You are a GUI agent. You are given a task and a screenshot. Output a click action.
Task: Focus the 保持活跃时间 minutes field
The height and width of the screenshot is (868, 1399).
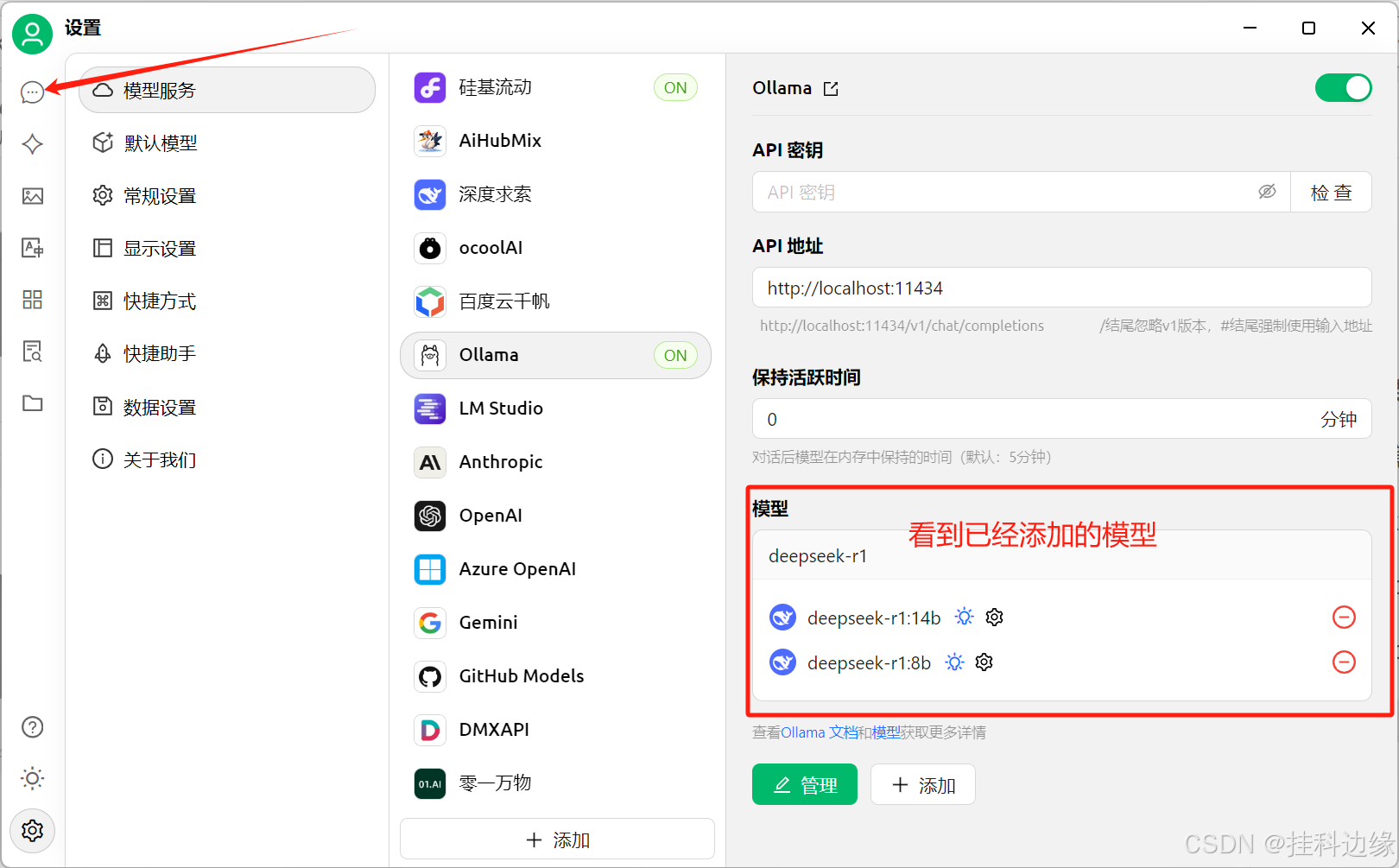[1062, 419]
